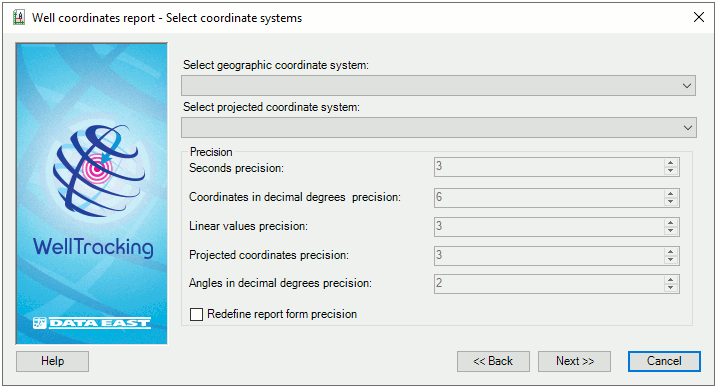This screenshot has height=387, width=716.
Task: Increase Coordinates in decimal degrees precision value
Action: pyautogui.click(x=670, y=194)
